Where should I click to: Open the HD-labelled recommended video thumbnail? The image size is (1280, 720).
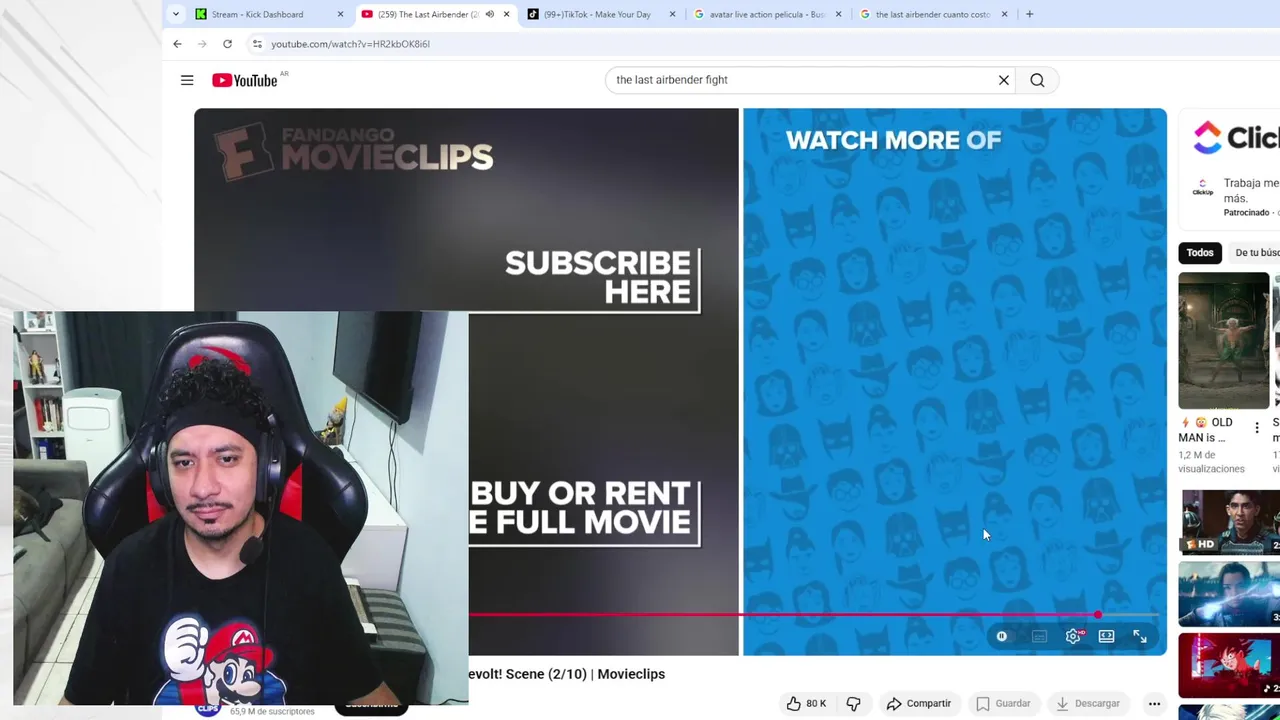1231,522
